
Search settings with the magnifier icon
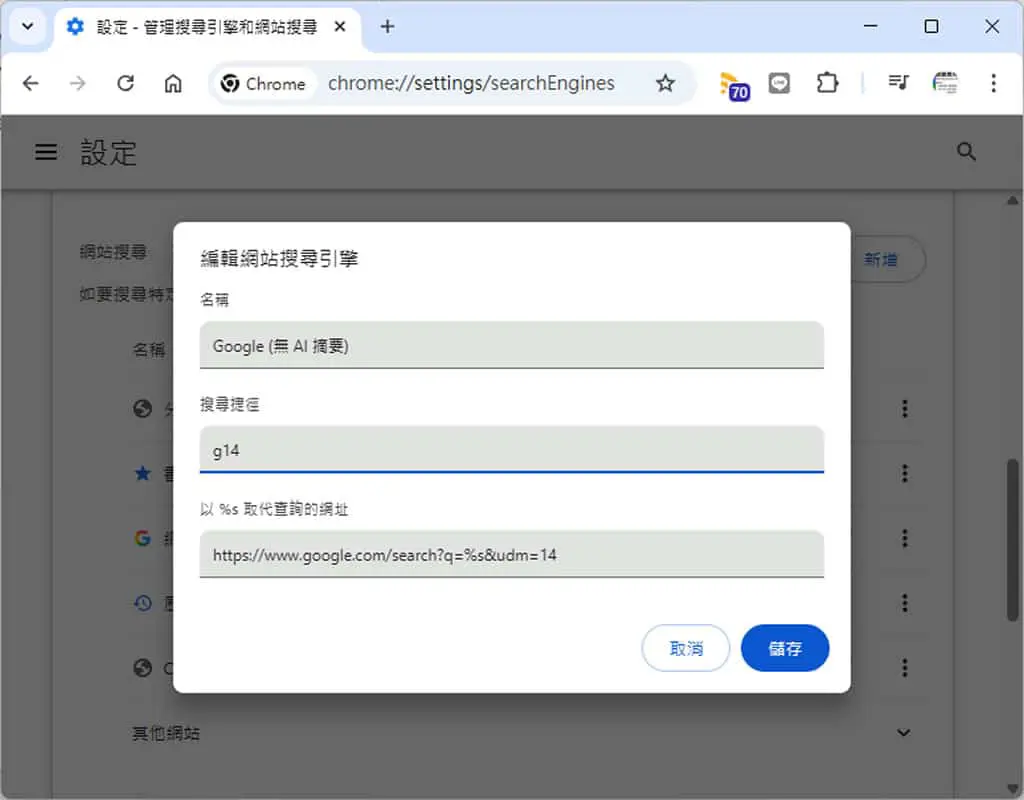[966, 152]
